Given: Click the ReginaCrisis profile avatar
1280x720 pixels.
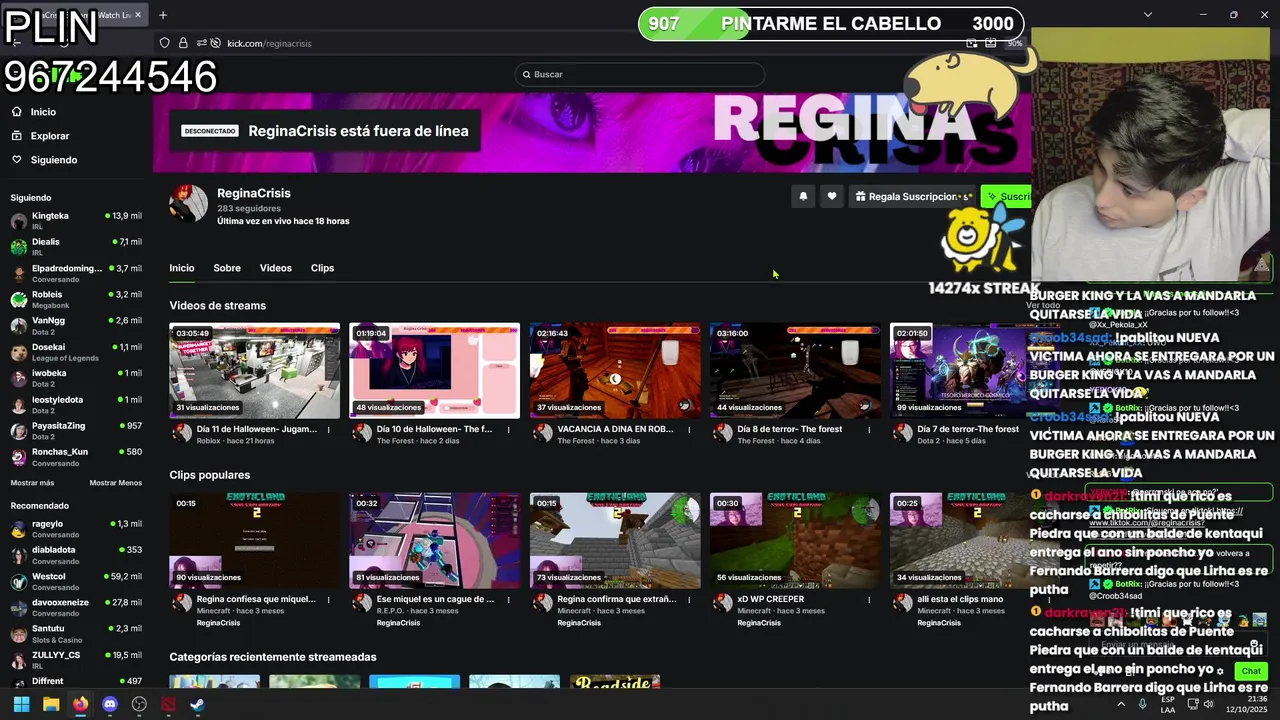Looking at the screenshot, I should click(x=188, y=203).
